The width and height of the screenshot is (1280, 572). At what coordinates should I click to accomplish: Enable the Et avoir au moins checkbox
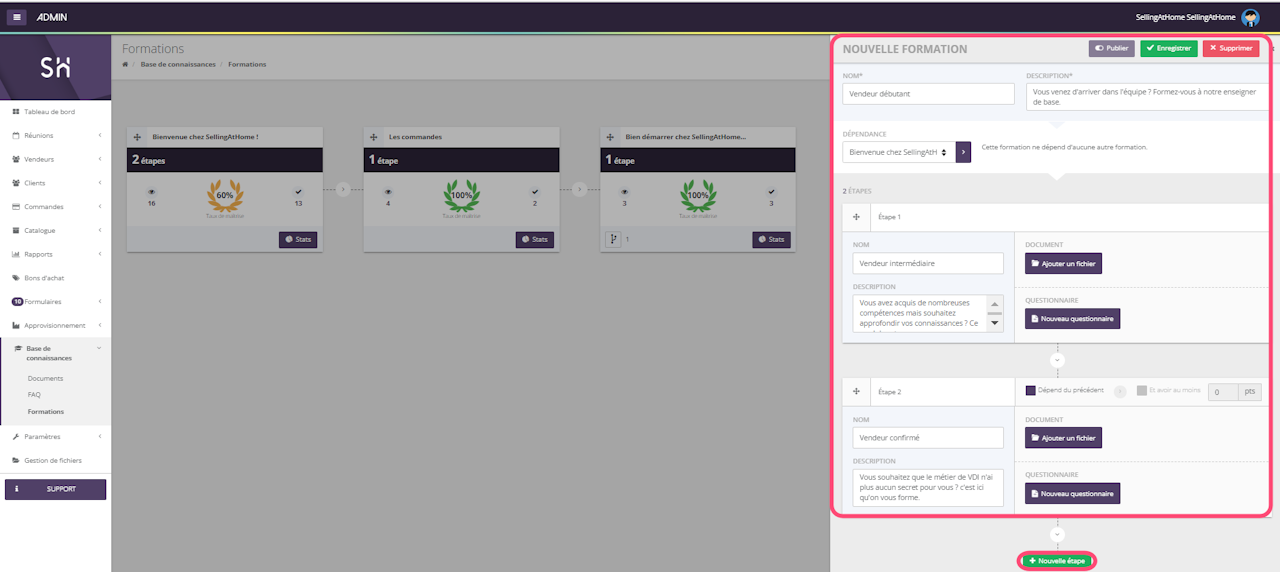1141,390
